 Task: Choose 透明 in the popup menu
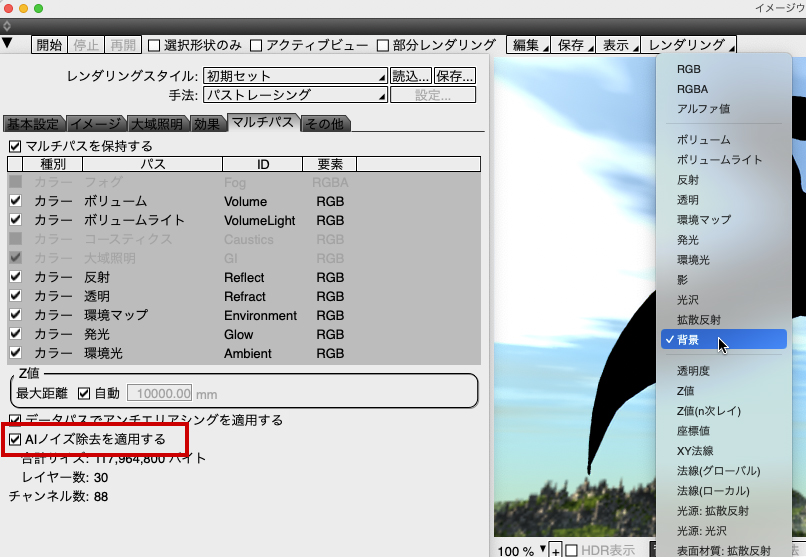tap(724, 200)
